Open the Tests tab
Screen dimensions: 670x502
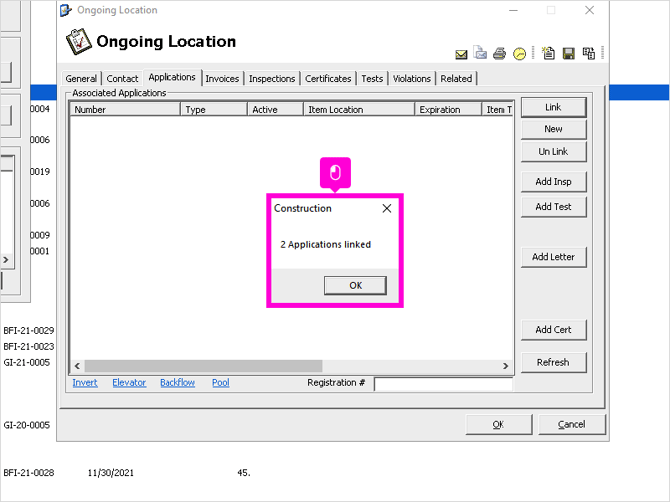pos(372,79)
